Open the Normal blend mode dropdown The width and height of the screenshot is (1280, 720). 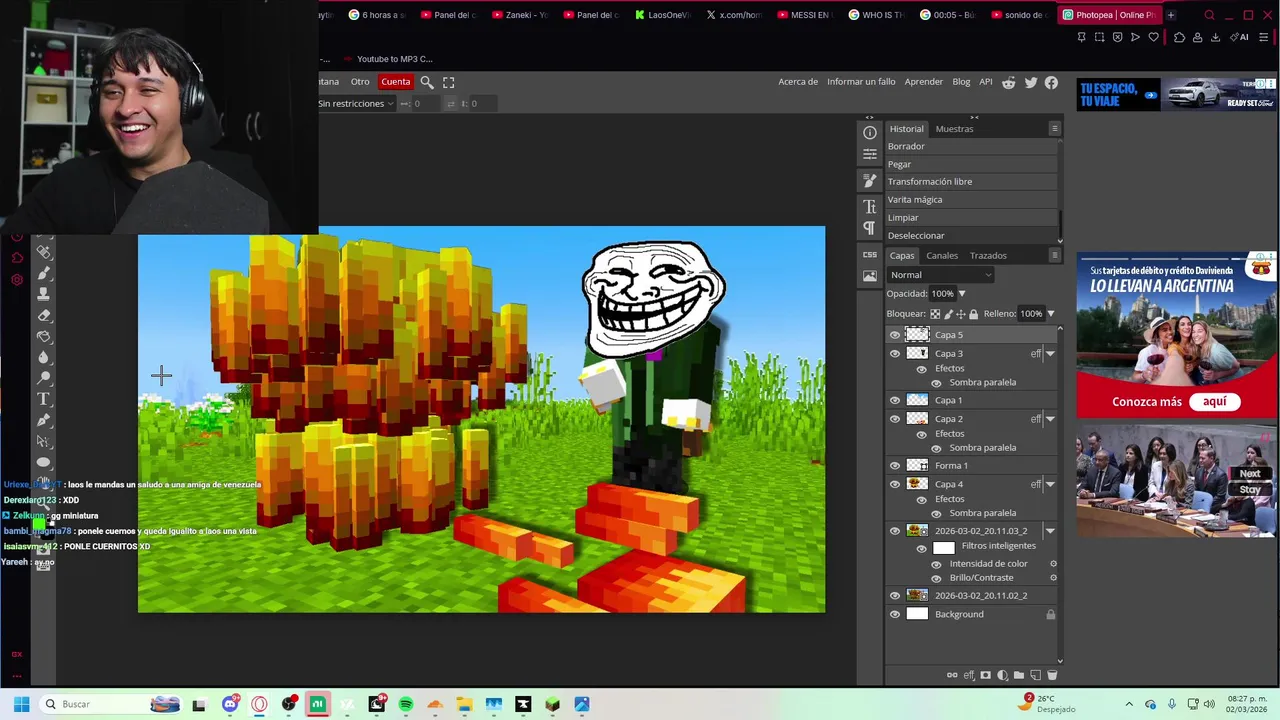[940, 275]
